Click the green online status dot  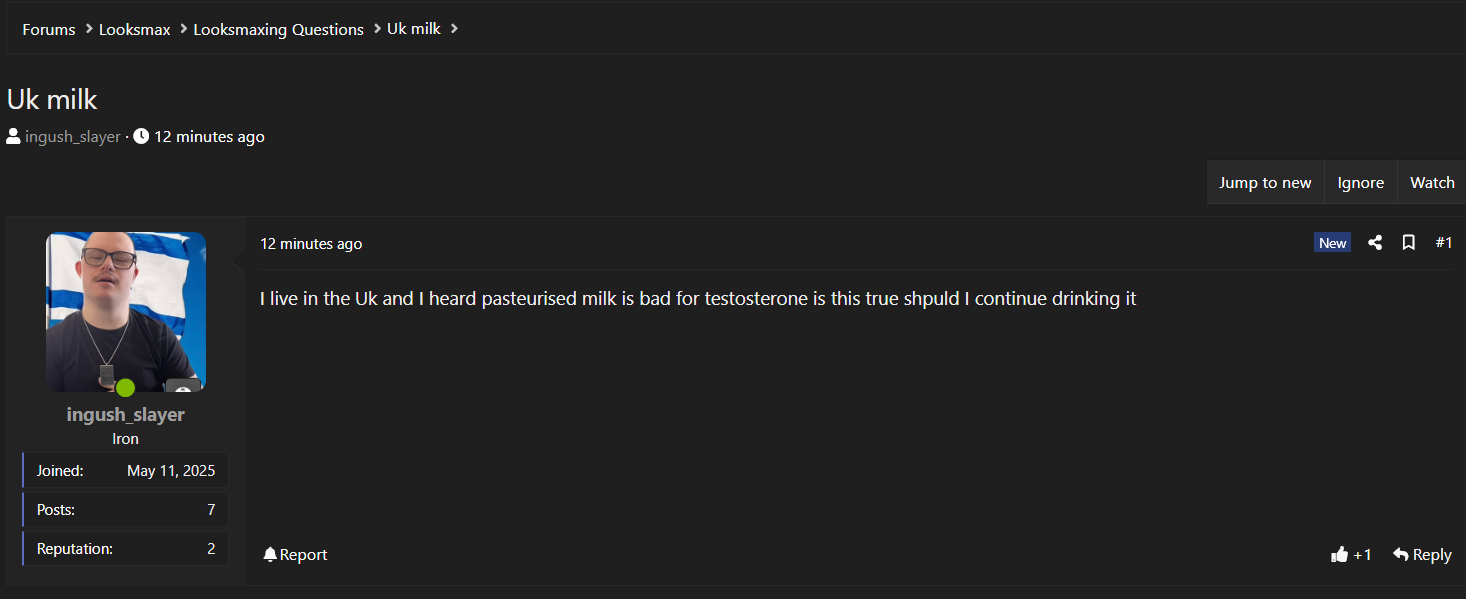pos(125,388)
